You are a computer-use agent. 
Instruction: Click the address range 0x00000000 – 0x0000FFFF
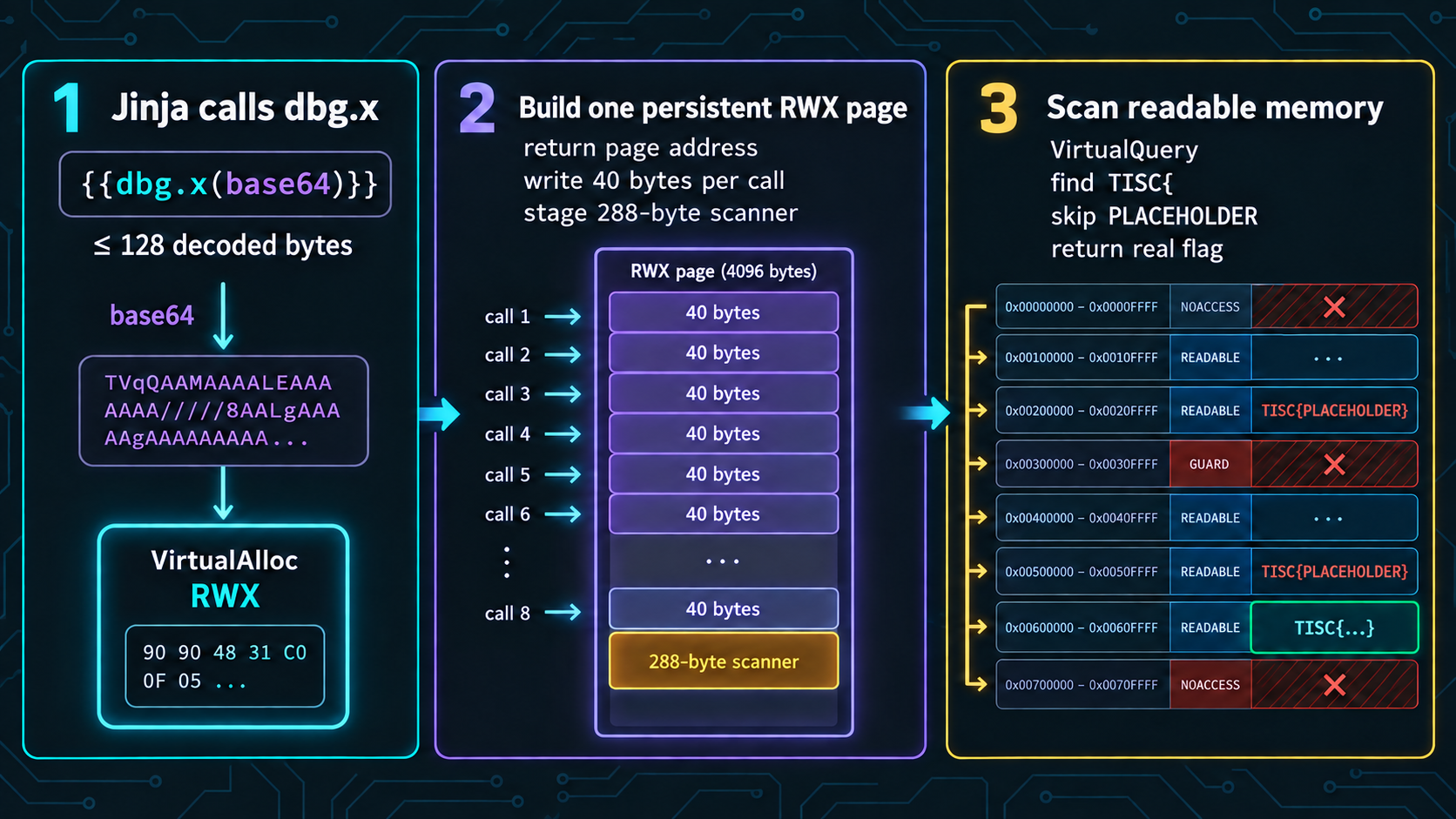(x=1082, y=307)
